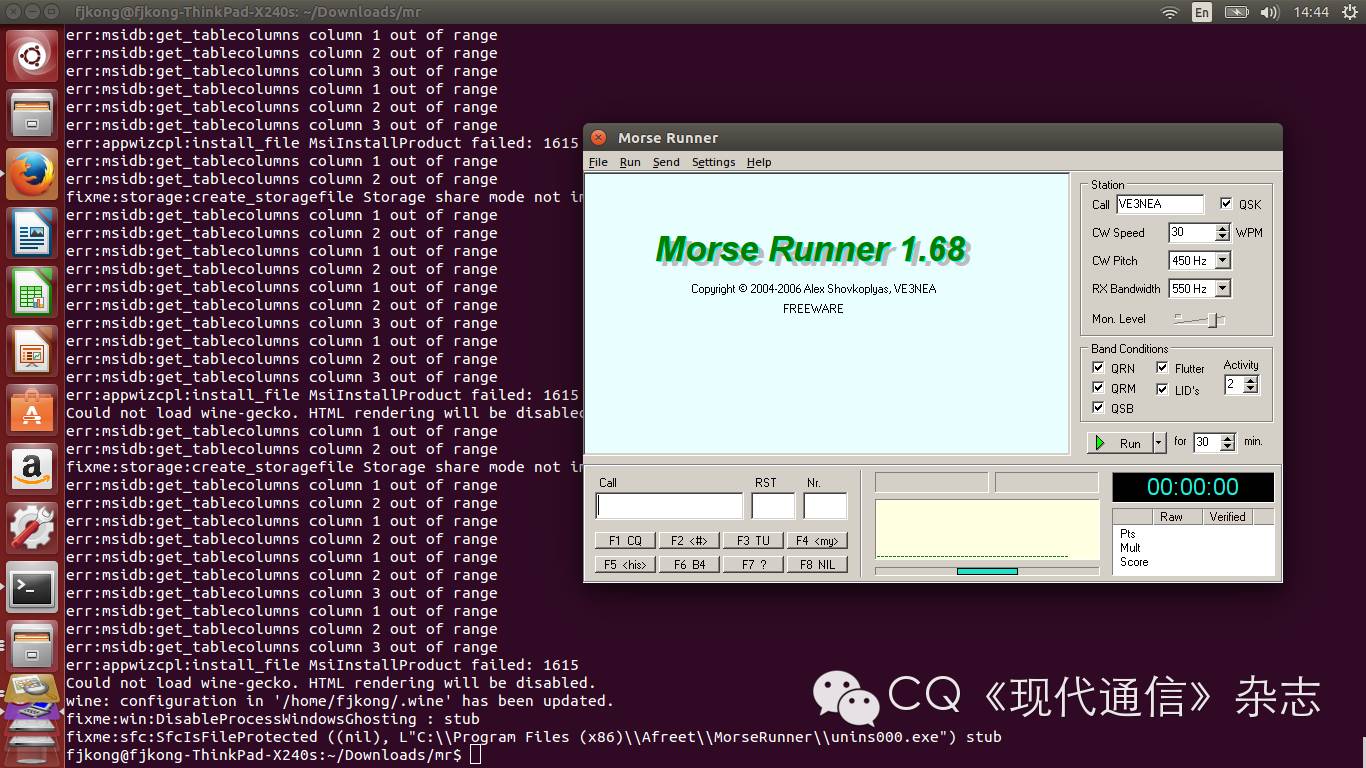Decrease run duration minutes spinner
This screenshot has height=768, width=1366.
[1228, 447]
